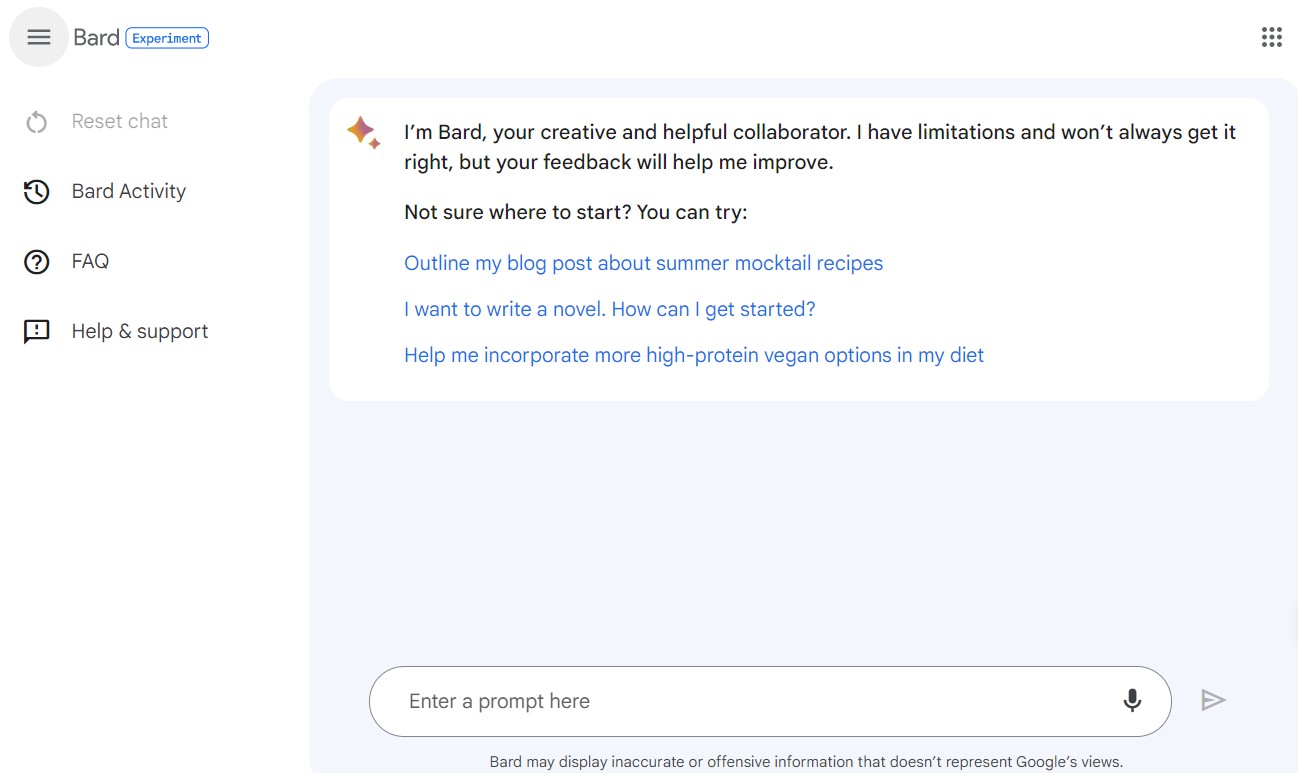Click the Experiment badge beside Bard
The image size is (1298, 773).
tap(167, 38)
